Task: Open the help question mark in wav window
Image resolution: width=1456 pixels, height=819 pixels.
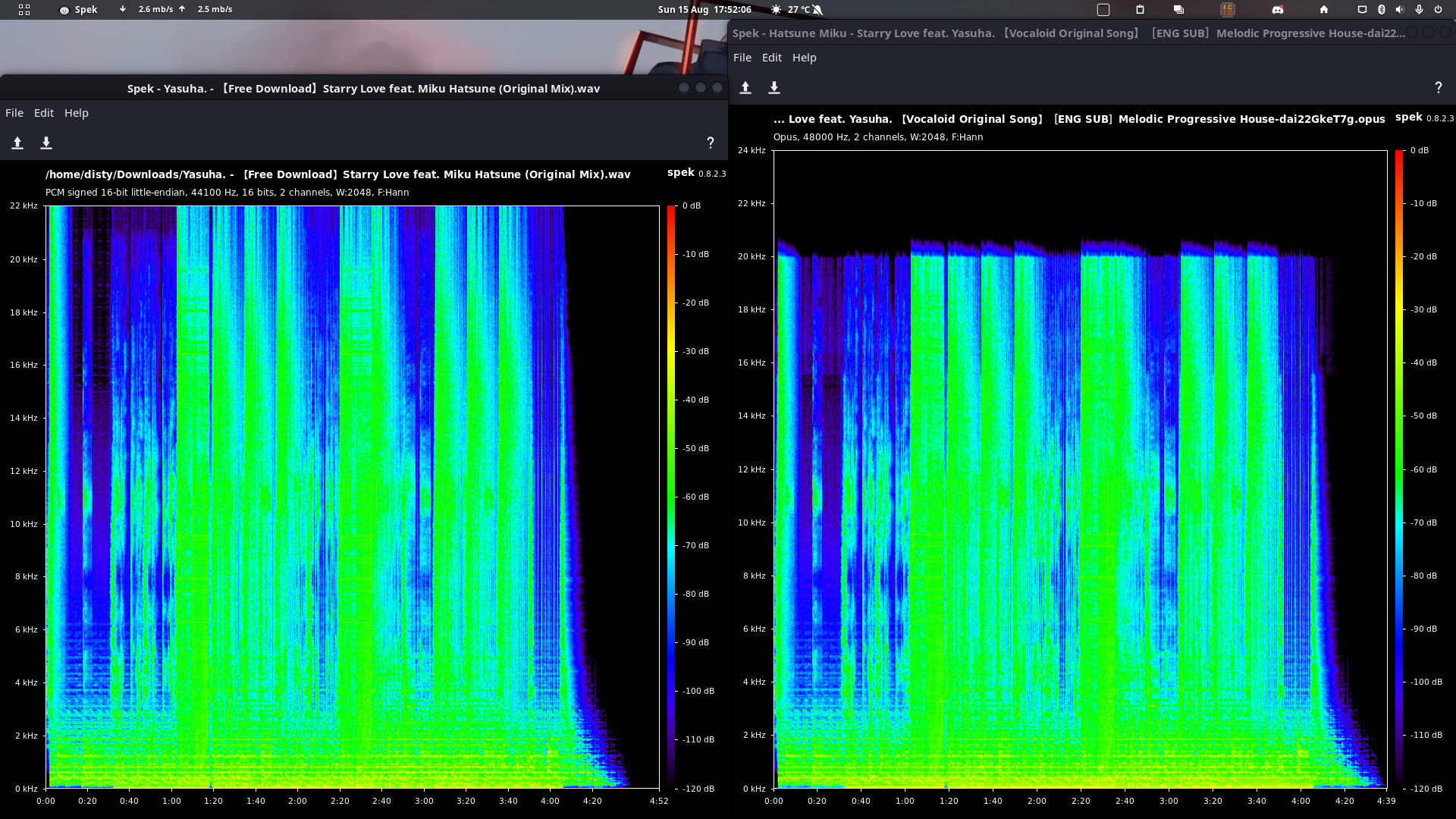Action: coord(711,143)
